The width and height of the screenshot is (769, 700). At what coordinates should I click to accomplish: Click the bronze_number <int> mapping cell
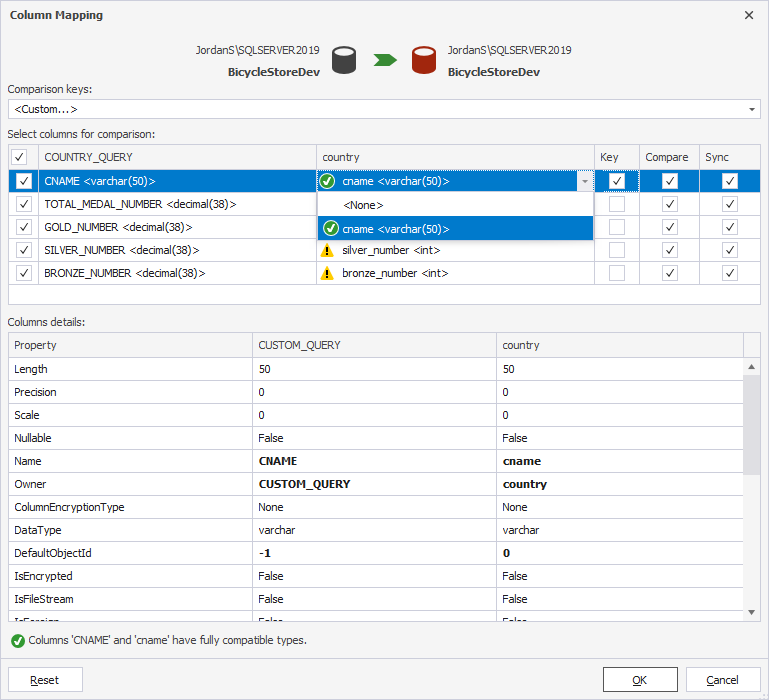point(455,273)
